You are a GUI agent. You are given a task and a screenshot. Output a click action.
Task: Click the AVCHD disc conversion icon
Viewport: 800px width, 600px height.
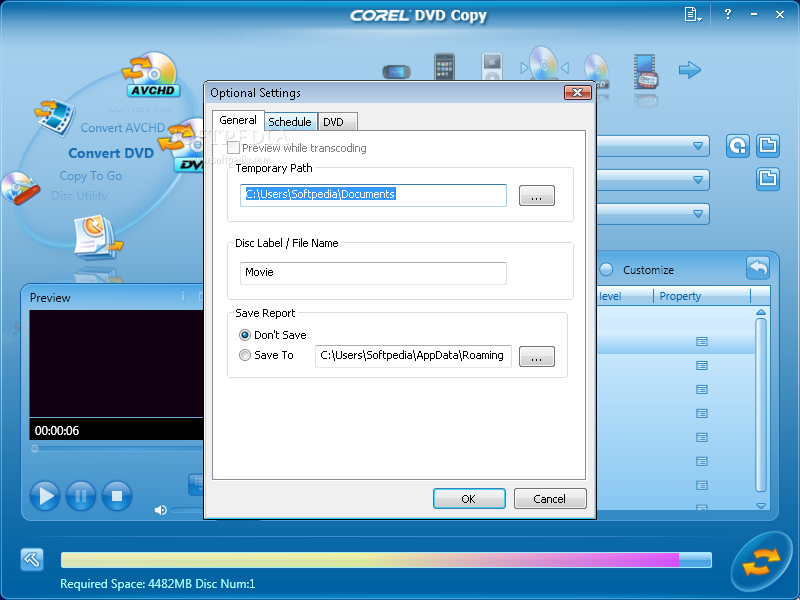pyautogui.click(x=151, y=74)
